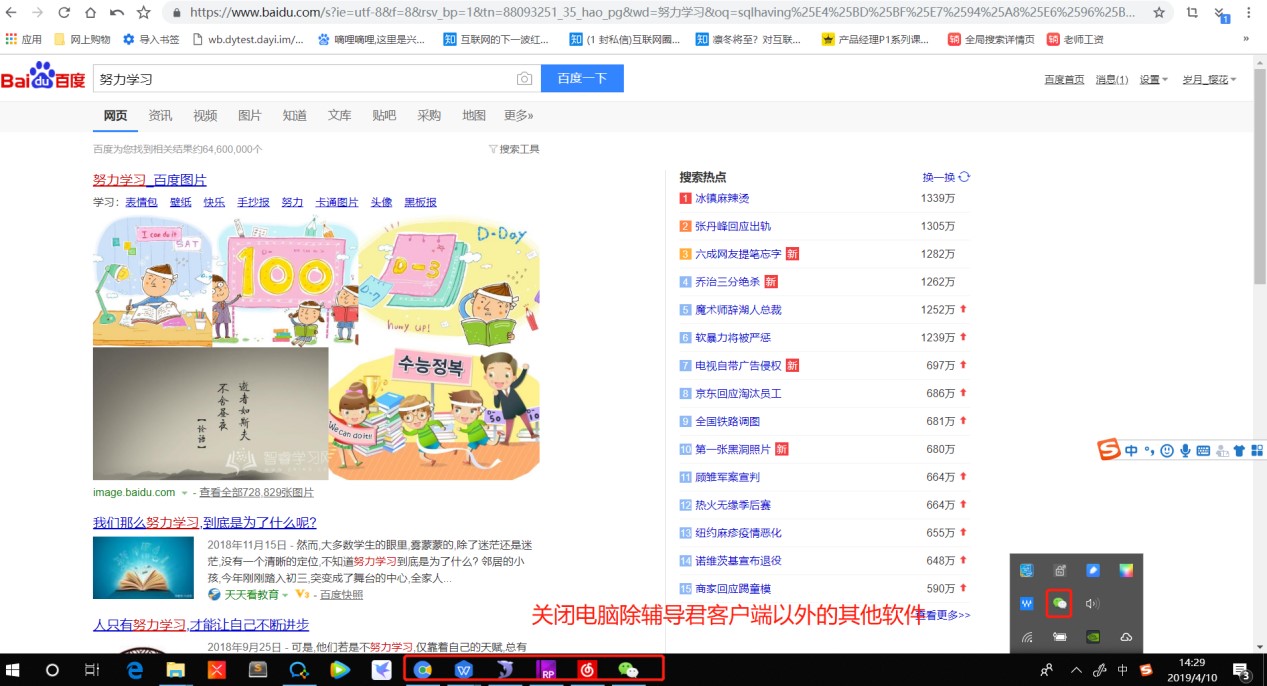Open 我们那么努力学习,到底是为了什么呢? result
The image size is (1267, 686).
205,522
